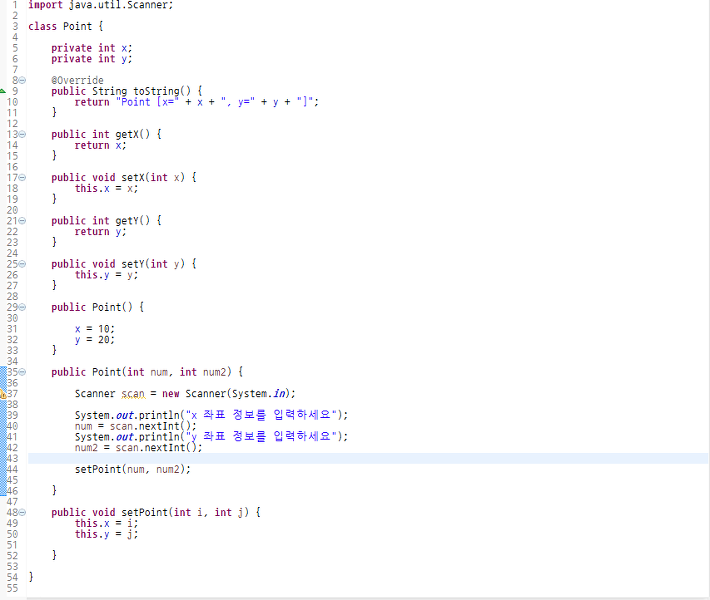Click line number 1 in the gutter
This screenshot has height=600, width=710.
15,5
